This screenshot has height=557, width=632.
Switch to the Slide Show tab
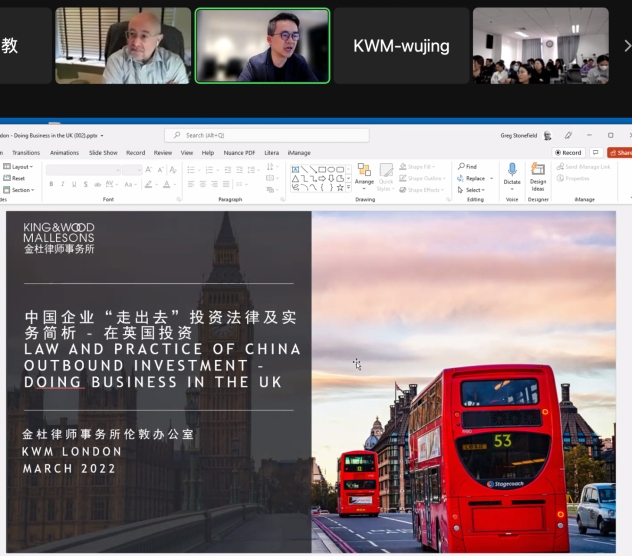coord(103,153)
